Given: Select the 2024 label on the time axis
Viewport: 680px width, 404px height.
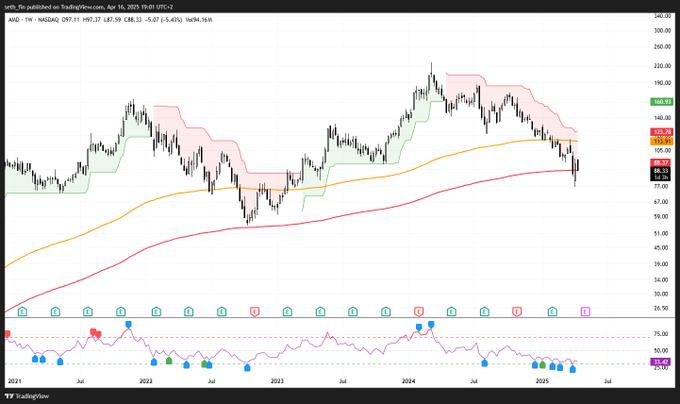Looking at the screenshot, I should coord(409,381).
